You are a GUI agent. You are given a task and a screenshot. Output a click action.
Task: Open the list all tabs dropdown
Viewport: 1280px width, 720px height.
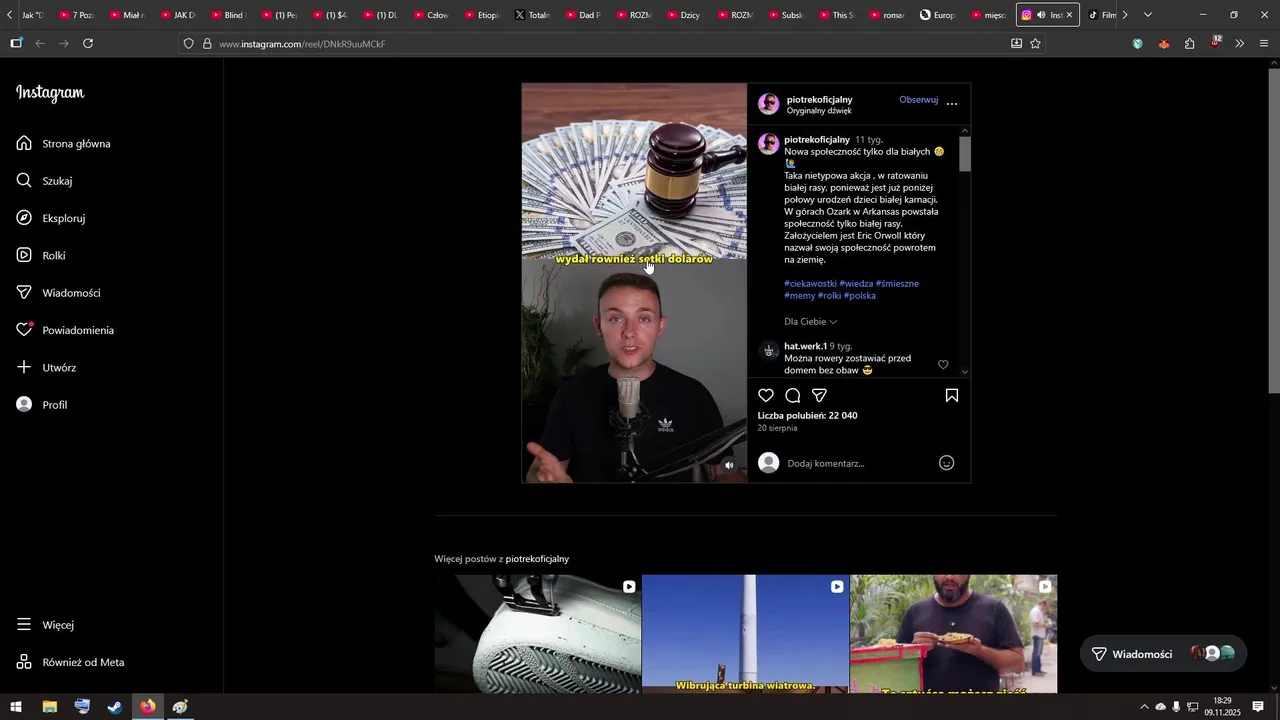(x=1148, y=15)
